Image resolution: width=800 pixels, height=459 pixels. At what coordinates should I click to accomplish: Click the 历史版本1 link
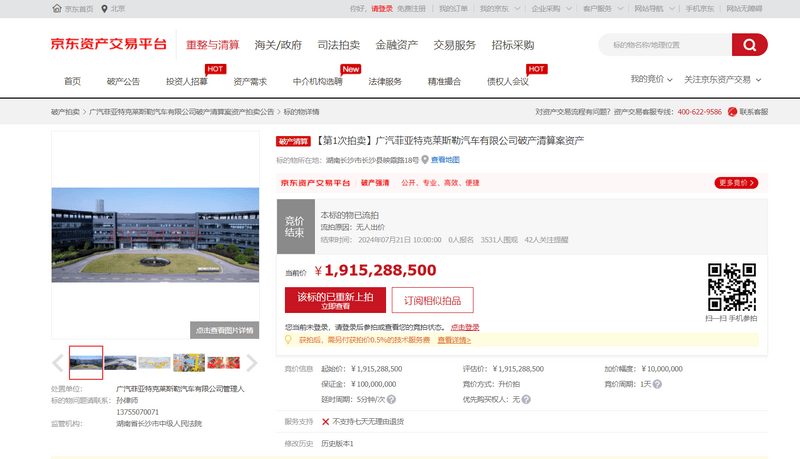(x=337, y=444)
